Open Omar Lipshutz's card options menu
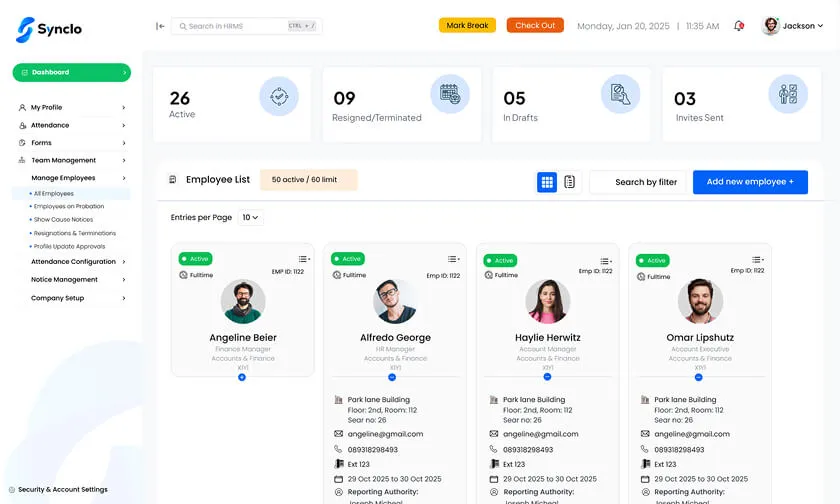840x504 pixels. click(x=759, y=260)
